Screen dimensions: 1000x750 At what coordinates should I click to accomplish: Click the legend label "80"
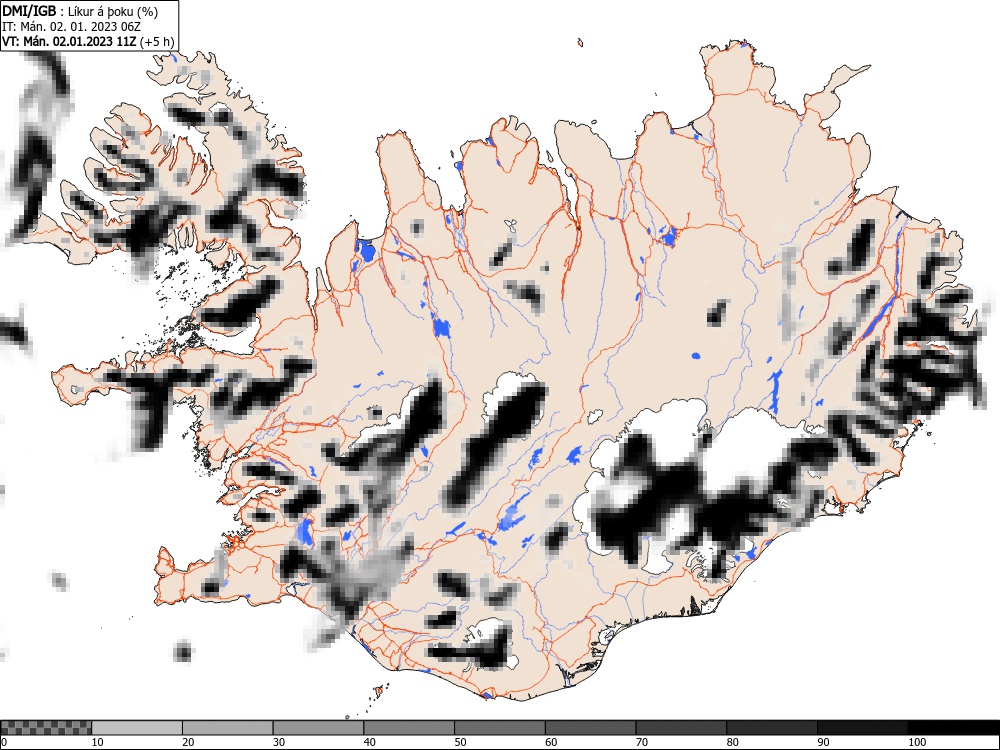tap(732, 742)
